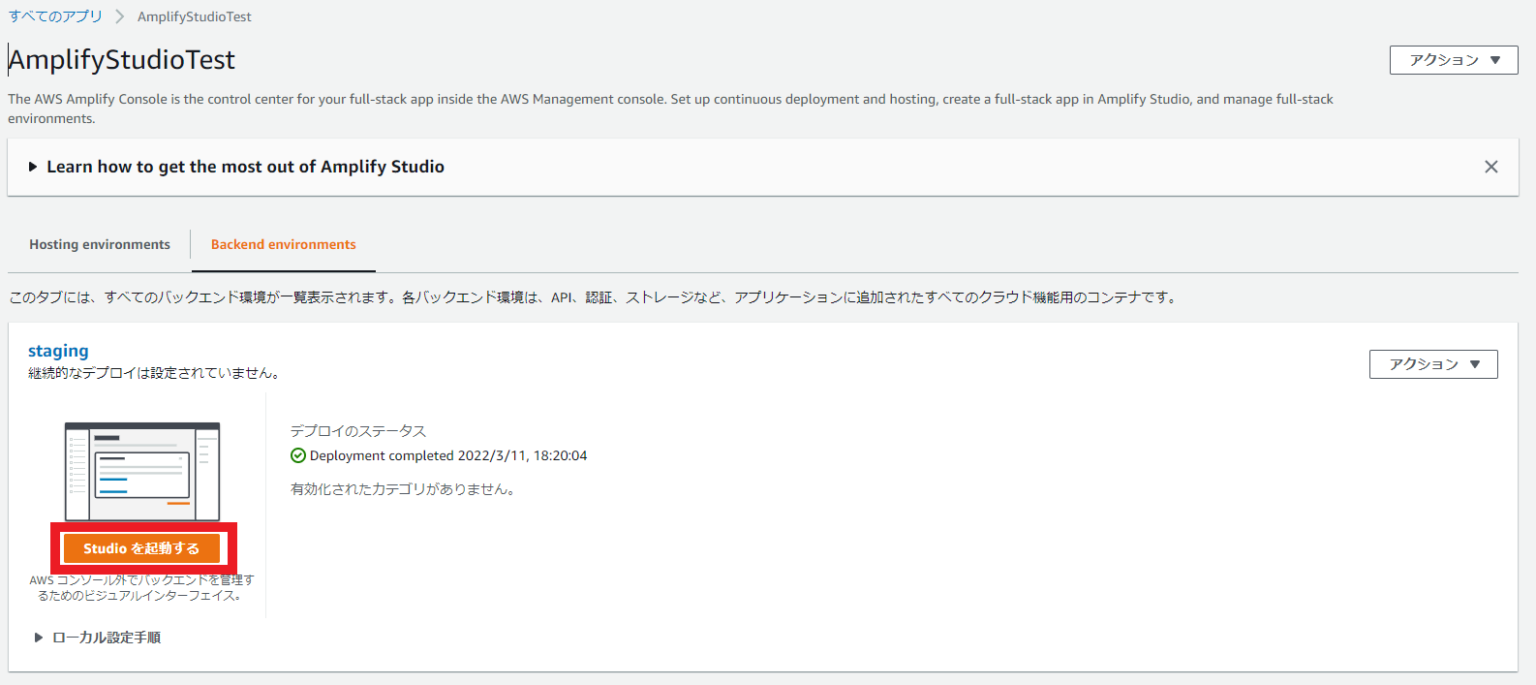Switch to the Hosting environments tab
Screen dimensions: 1536x685
[x=99, y=244]
